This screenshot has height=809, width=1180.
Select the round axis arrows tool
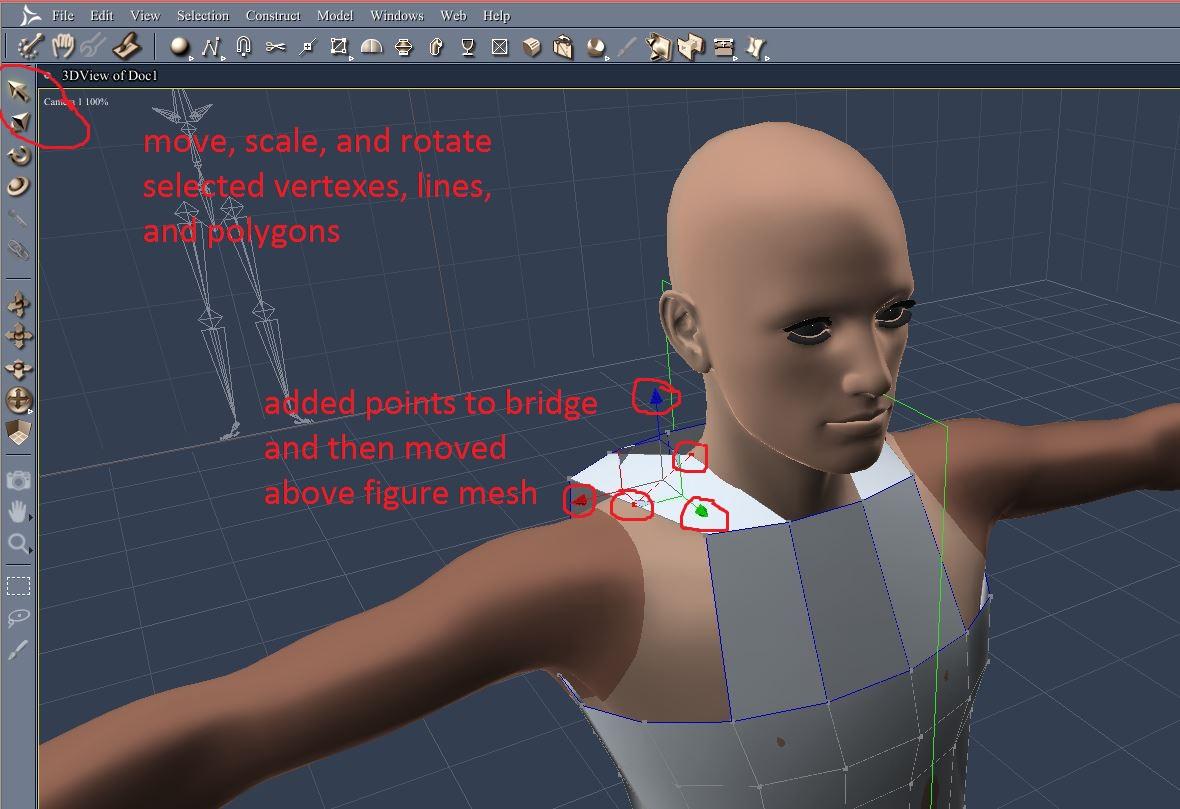[x=18, y=400]
